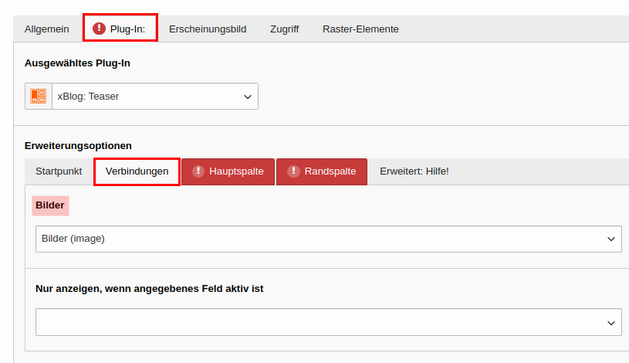Expand the Bilder (image) select box
The image size is (629, 363).
pyautogui.click(x=329, y=239)
